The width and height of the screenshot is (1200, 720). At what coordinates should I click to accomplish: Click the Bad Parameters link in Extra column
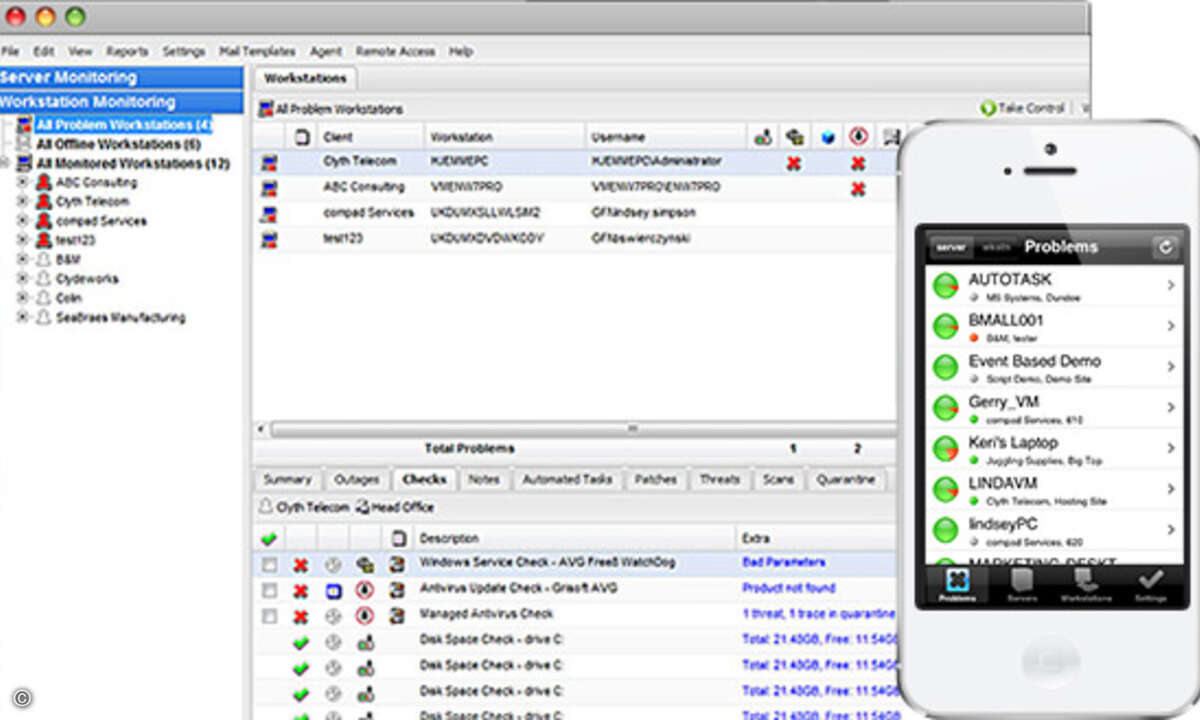point(784,563)
